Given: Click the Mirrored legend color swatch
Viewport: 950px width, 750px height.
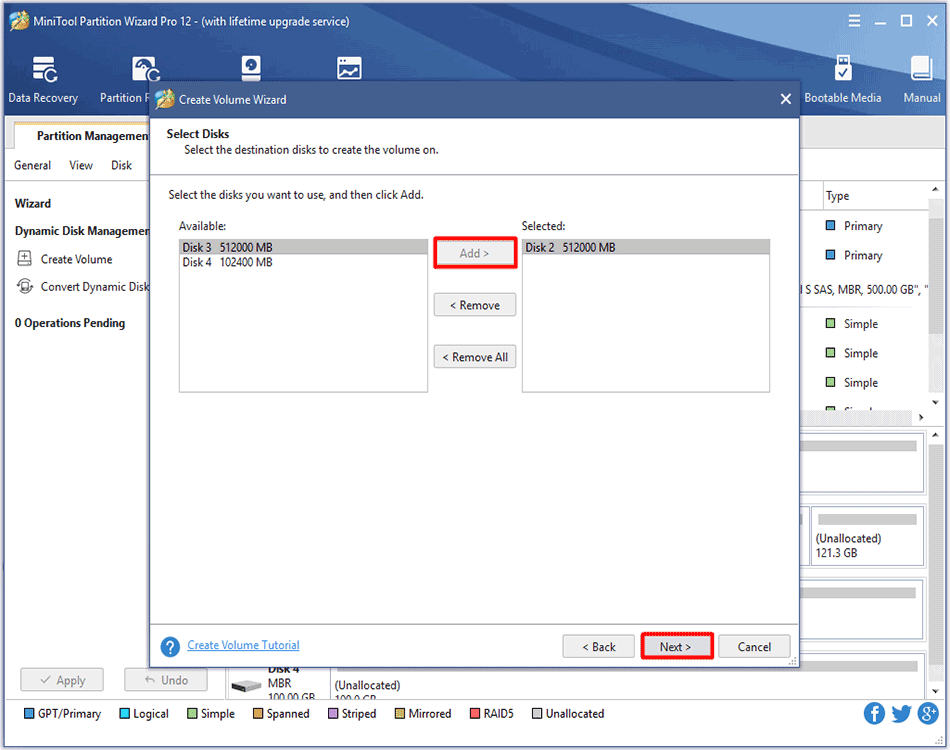Looking at the screenshot, I should pyautogui.click(x=399, y=713).
